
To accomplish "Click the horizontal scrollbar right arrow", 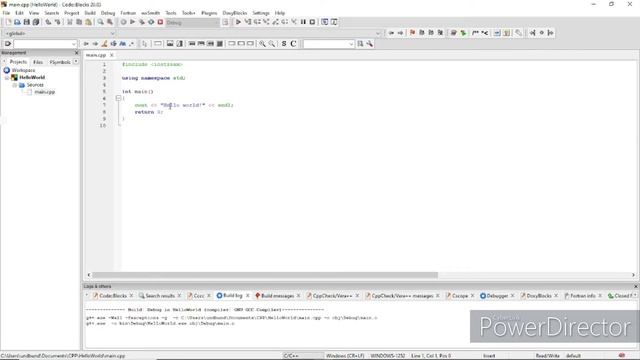I will tap(633, 275).
